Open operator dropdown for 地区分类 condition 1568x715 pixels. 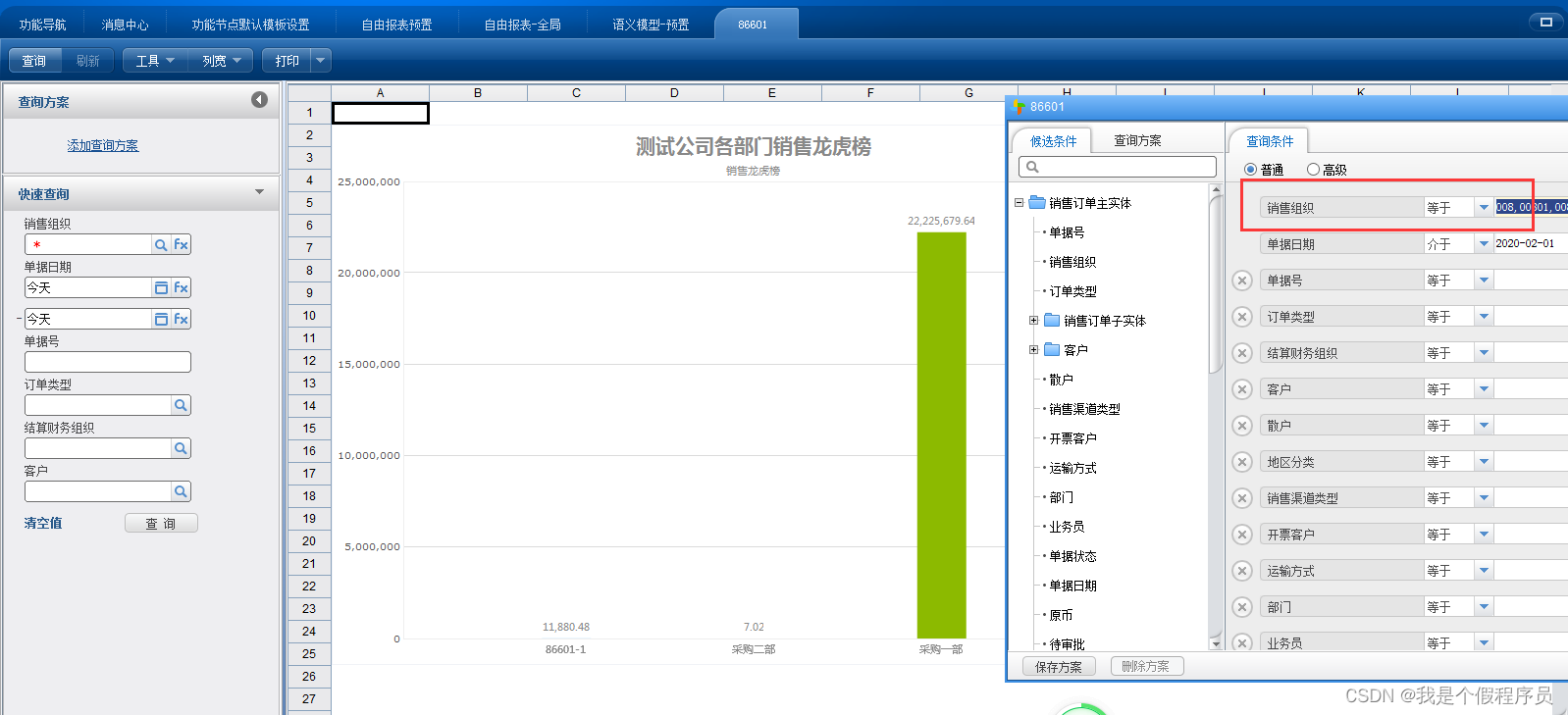[1484, 462]
